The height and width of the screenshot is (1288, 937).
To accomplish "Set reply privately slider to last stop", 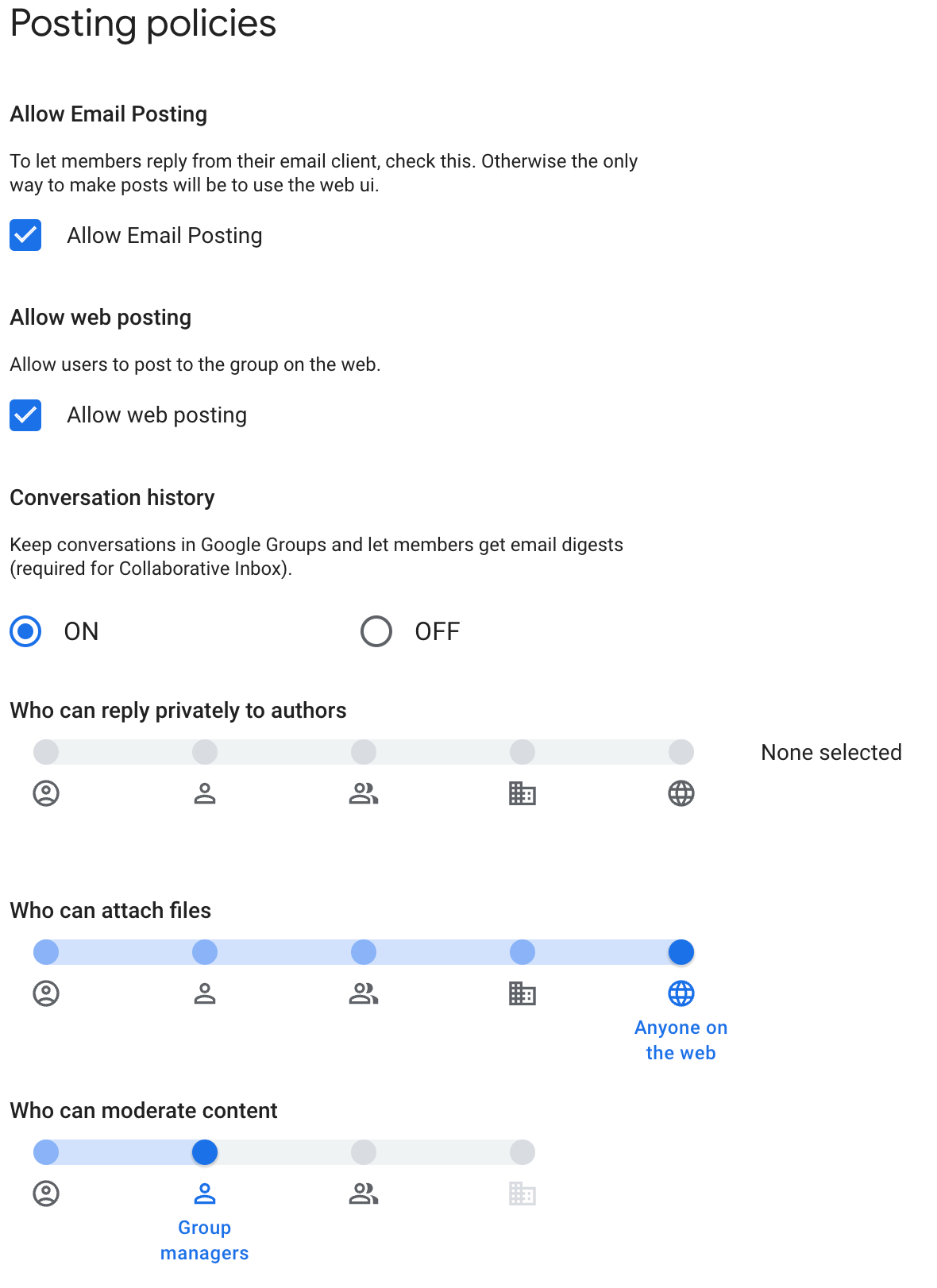I will coord(681,752).
